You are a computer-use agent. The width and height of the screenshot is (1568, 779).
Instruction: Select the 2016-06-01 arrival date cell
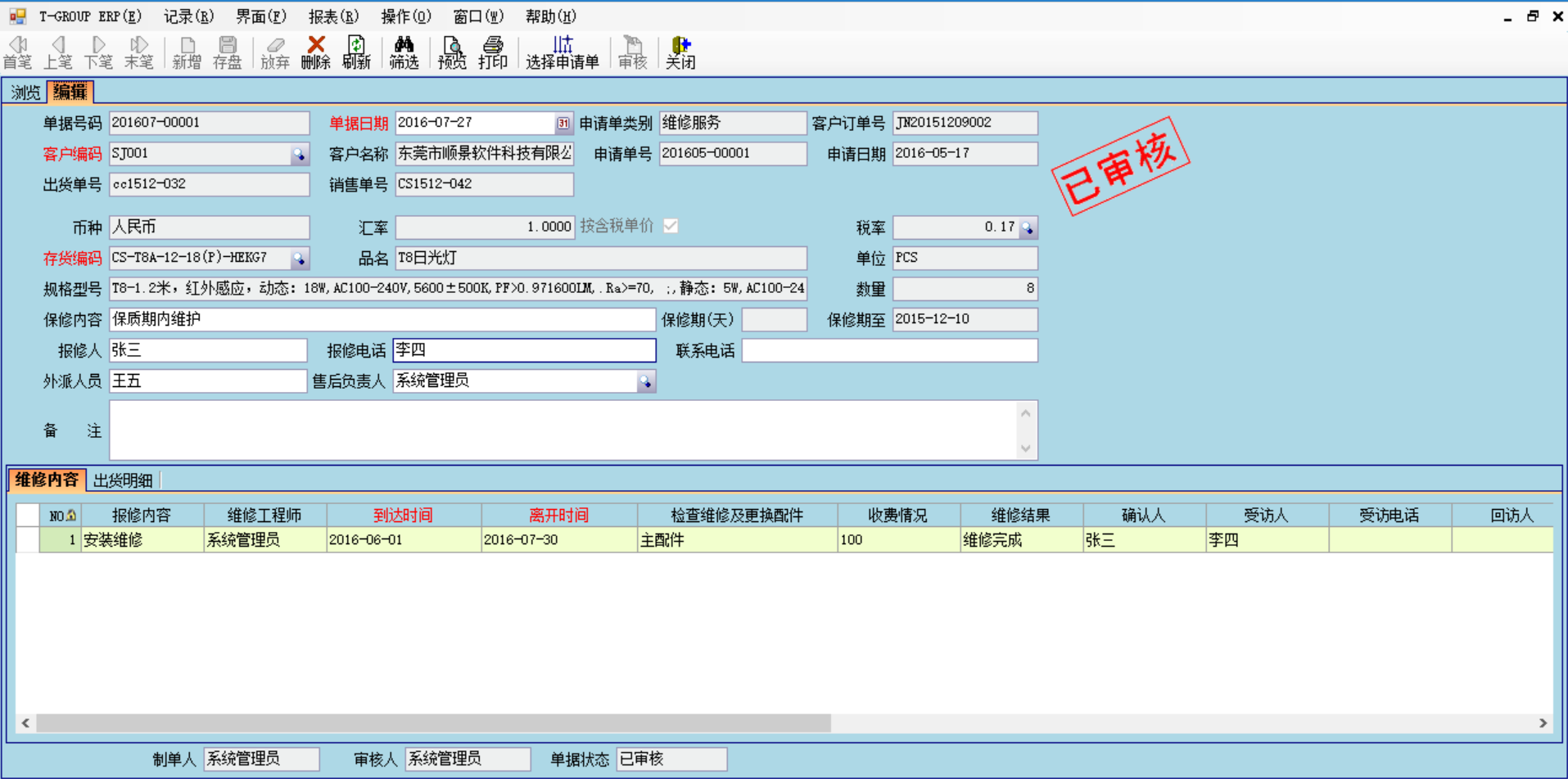click(404, 540)
